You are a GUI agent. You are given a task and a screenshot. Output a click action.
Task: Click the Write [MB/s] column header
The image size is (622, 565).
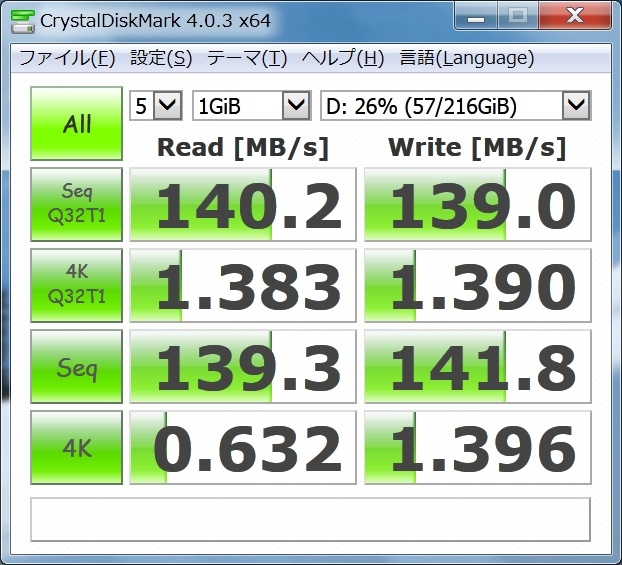click(477, 148)
